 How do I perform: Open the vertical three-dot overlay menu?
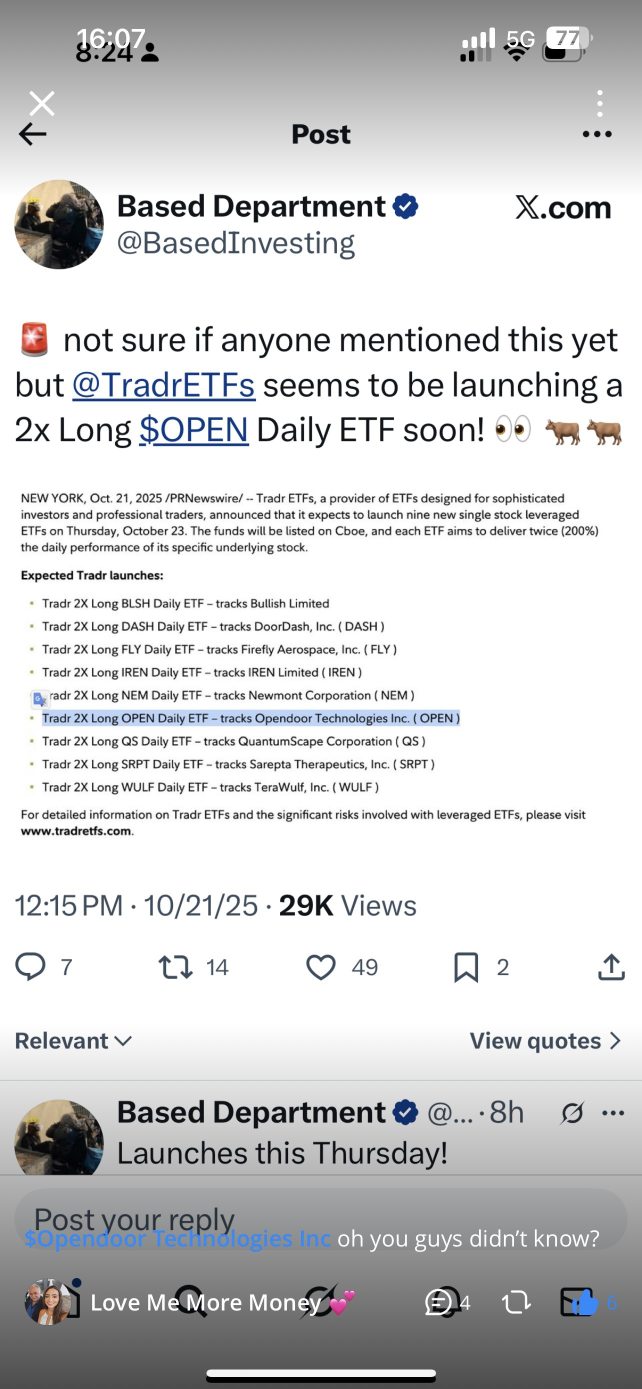tap(599, 103)
